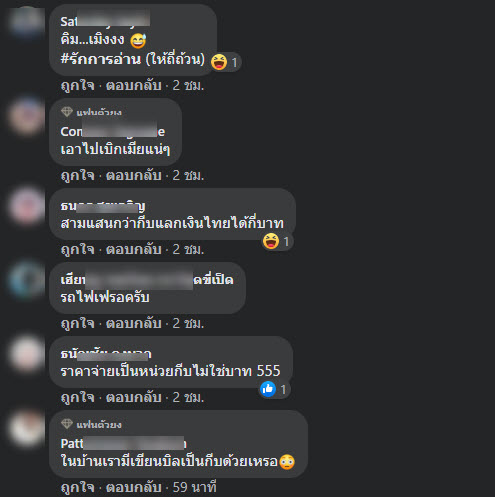Screen dimensions: 495x497
Task: Reply to the รถไฟเฟรอครับ comment via ตอบกลับ
Action: coord(134,323)
